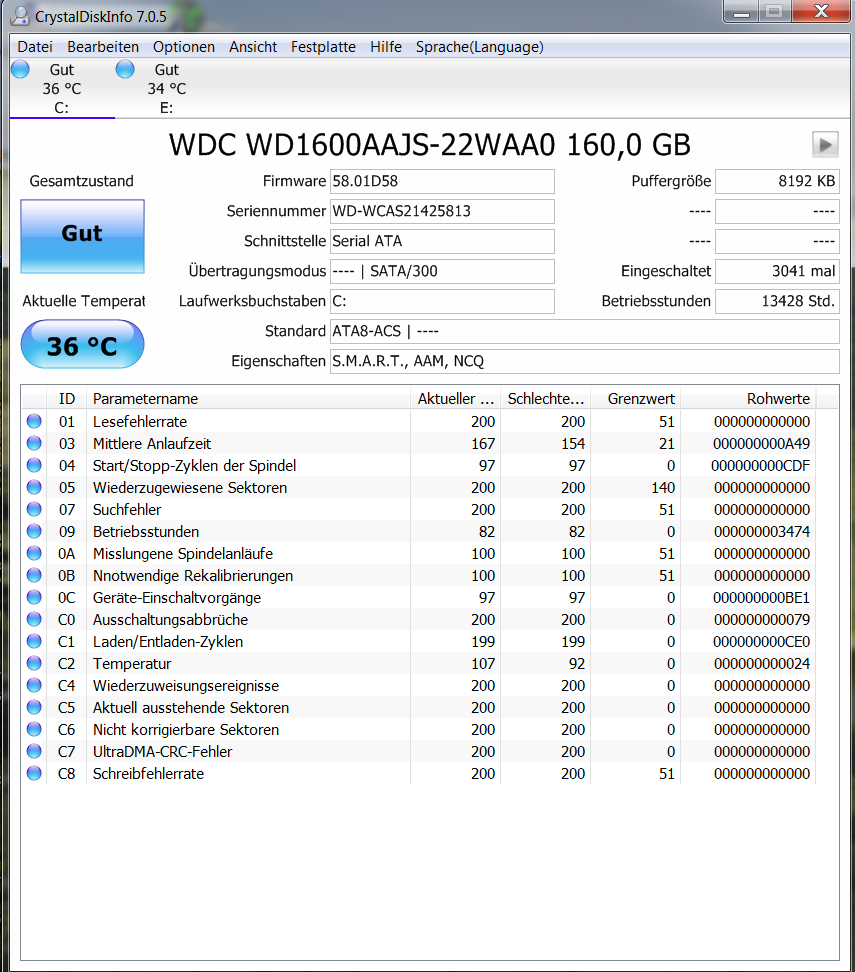The width and height of the screenshot is (855, 972).
Task: Click the Betriebsstunden field 13428 Std.
Action: point(777,301)
